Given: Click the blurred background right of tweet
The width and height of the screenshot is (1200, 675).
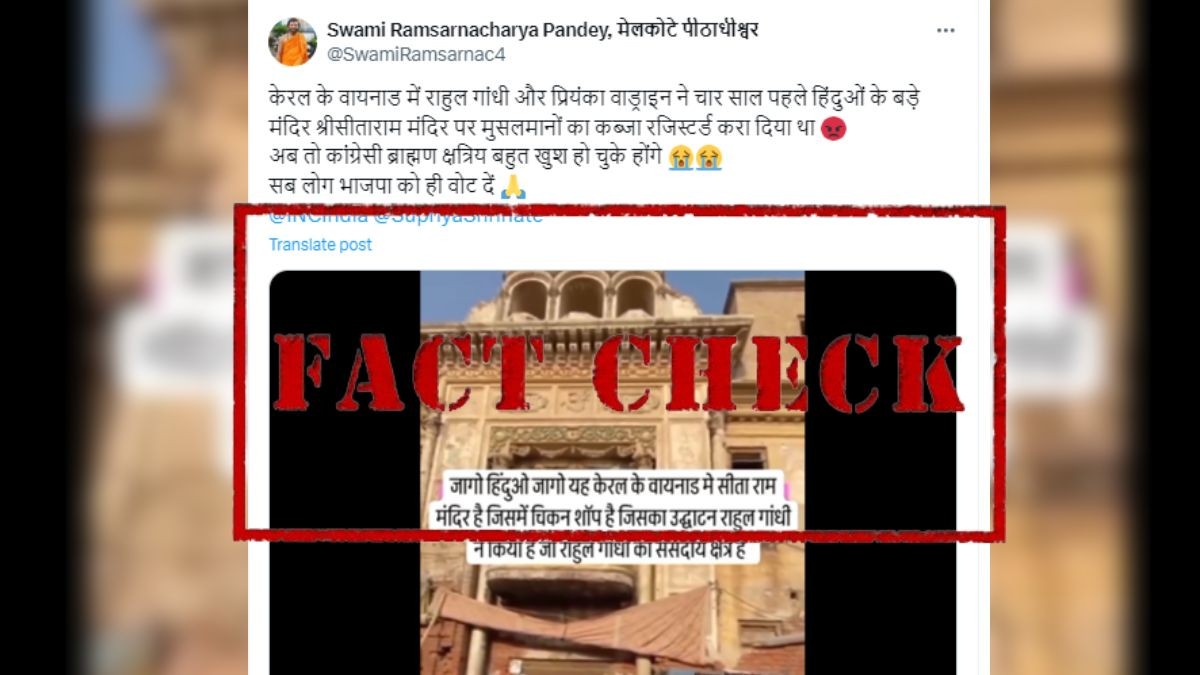Looking at the screenshot, I should [x=1095, y=337].
